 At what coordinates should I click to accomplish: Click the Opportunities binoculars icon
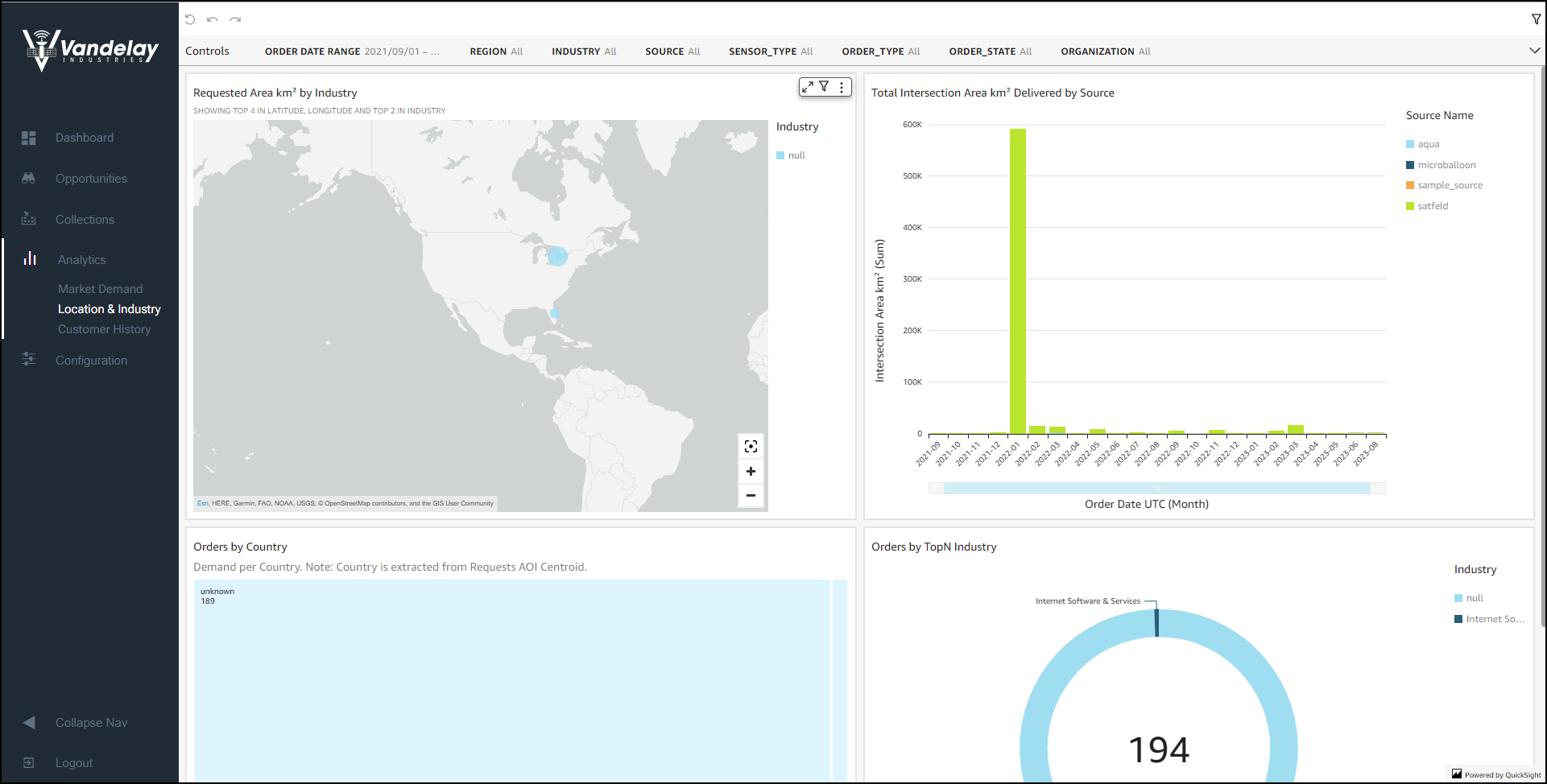pyautogui.click(x=29, y=179)
